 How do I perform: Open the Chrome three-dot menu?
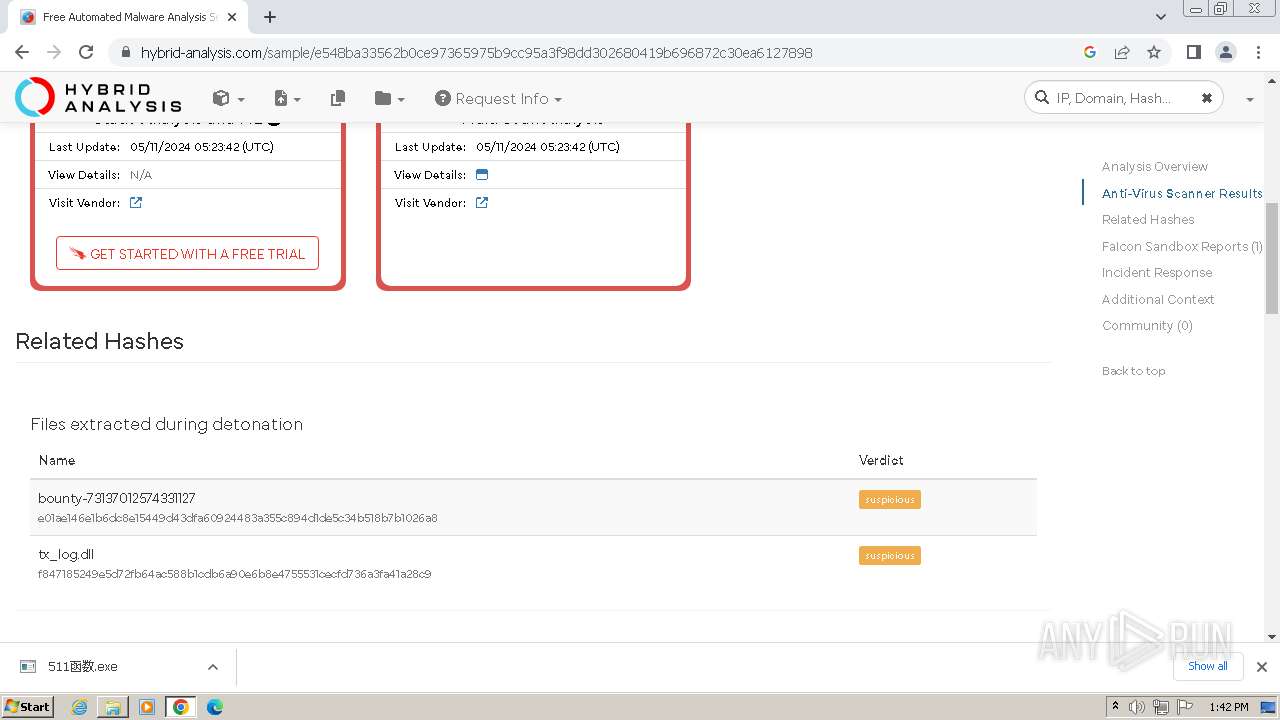[1257, 52]
